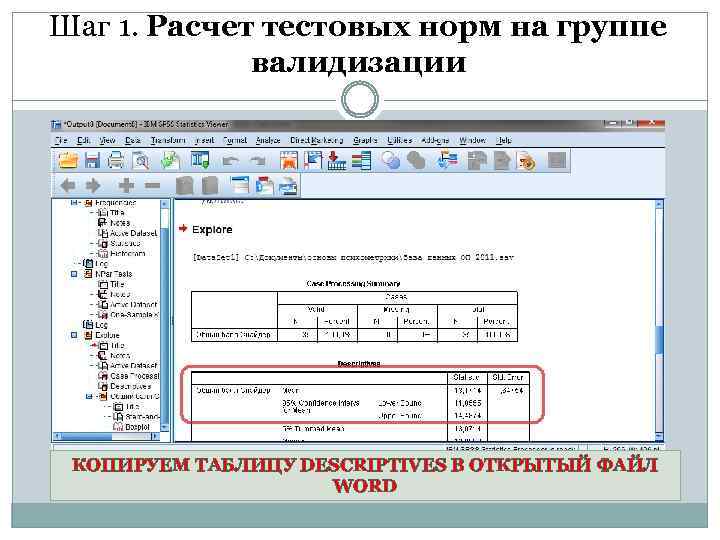The width and height of the screenshot is (720, 540).
Task: Click the Collapse minus toolbar icon
Action: 152,186
